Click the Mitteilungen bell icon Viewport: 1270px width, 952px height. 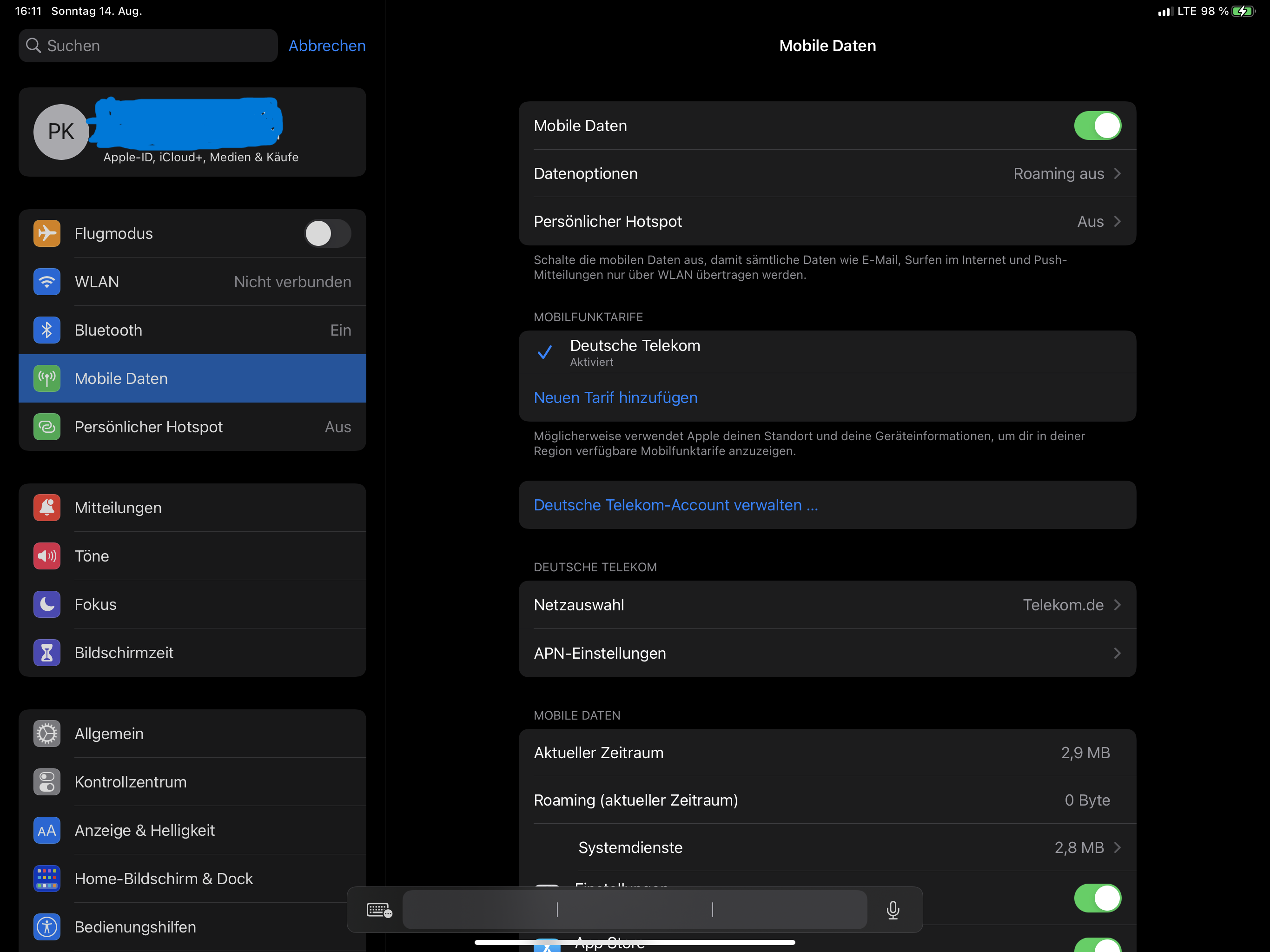tap(46, 508)
